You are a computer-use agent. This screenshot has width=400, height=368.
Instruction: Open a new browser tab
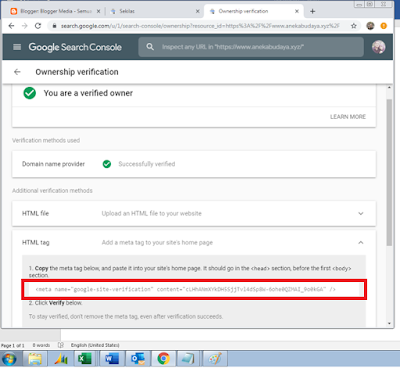(x=312, y=11)
